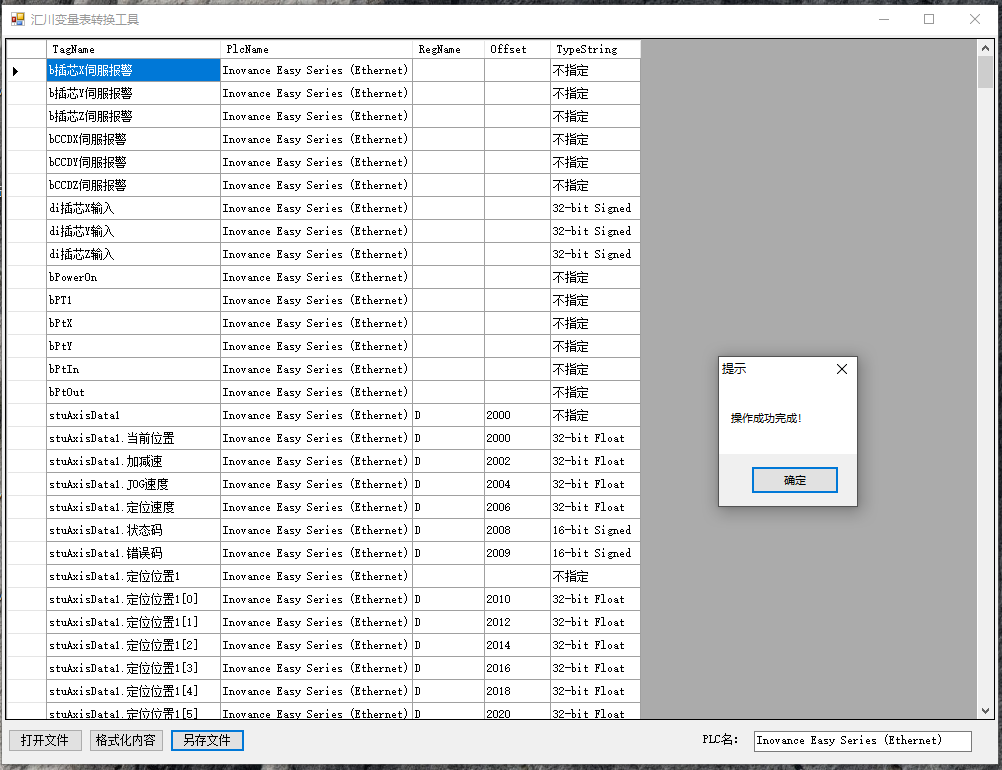Click the scrollbar down arrow

pyautogui.click(x=985, y=711)
